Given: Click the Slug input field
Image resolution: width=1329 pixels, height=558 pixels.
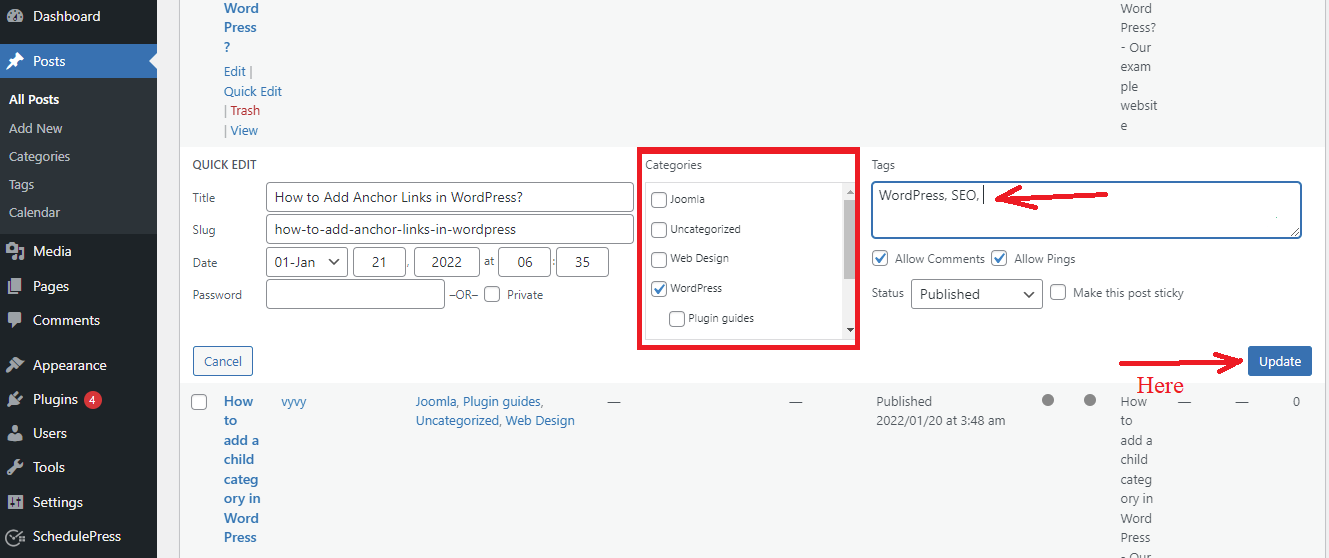Looking at the screenshot, I should (450, 229).
